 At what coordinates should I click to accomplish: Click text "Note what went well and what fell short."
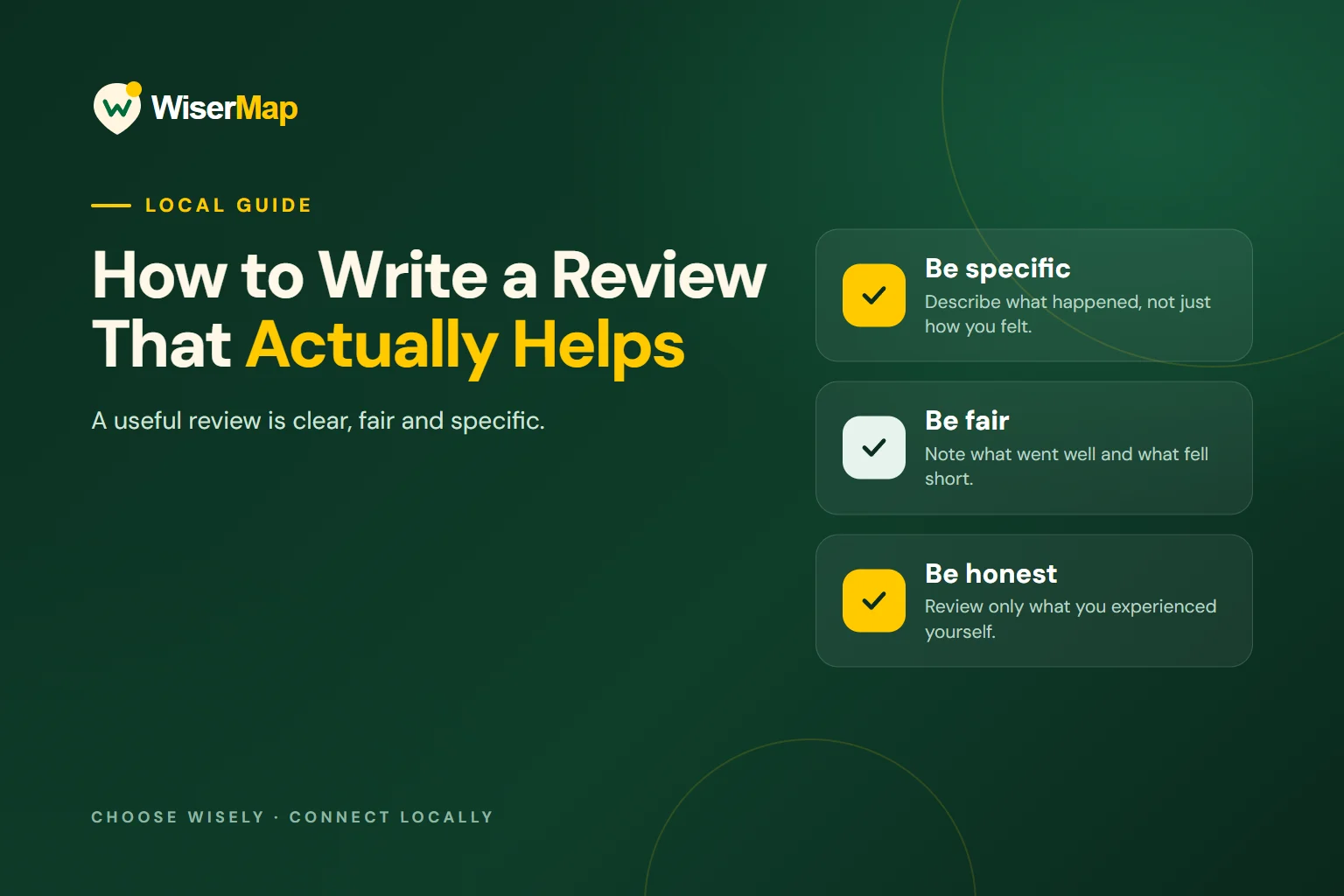(x=1067, y=466)
